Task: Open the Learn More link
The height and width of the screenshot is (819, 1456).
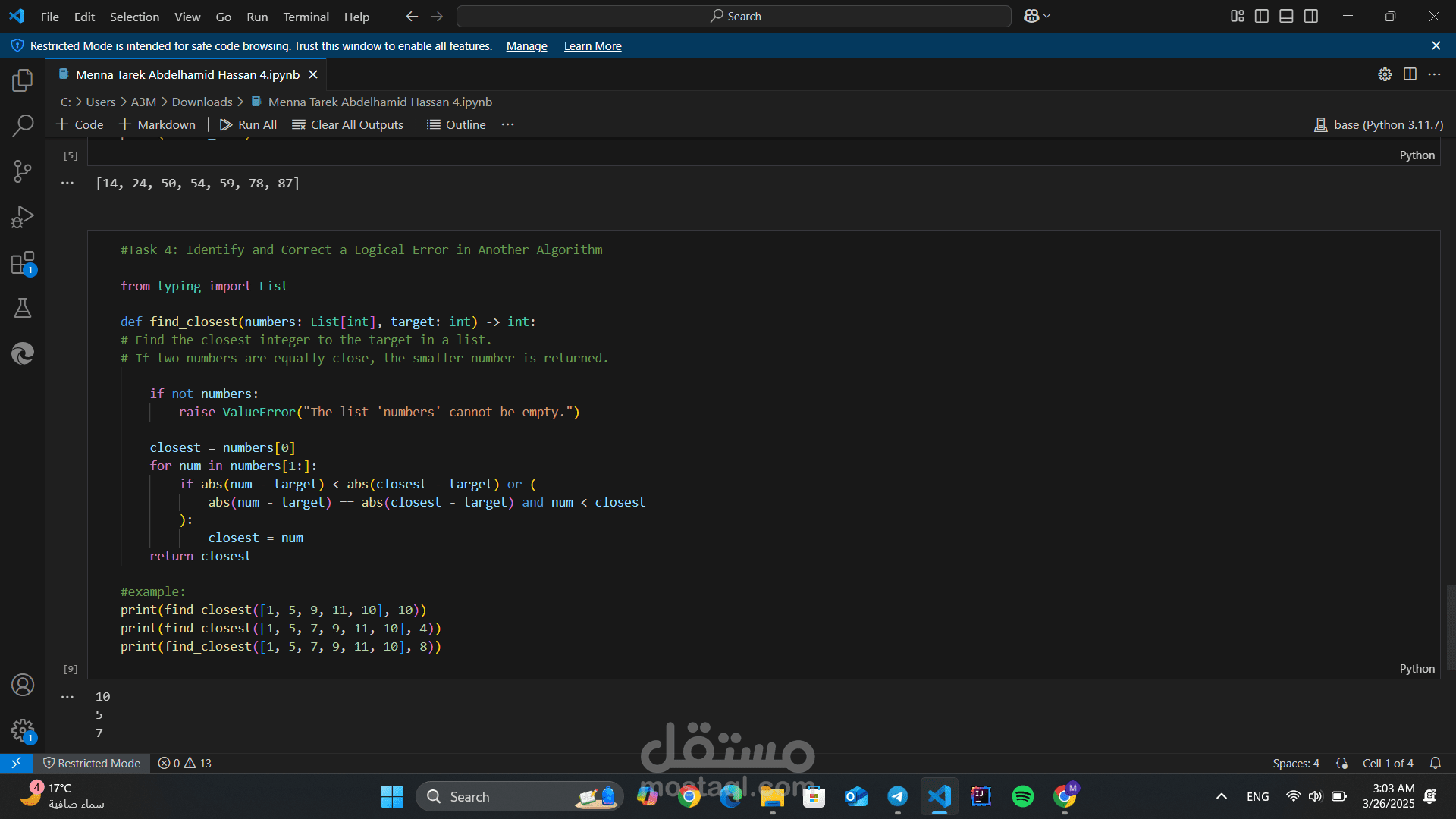Action: click(592, 46)
